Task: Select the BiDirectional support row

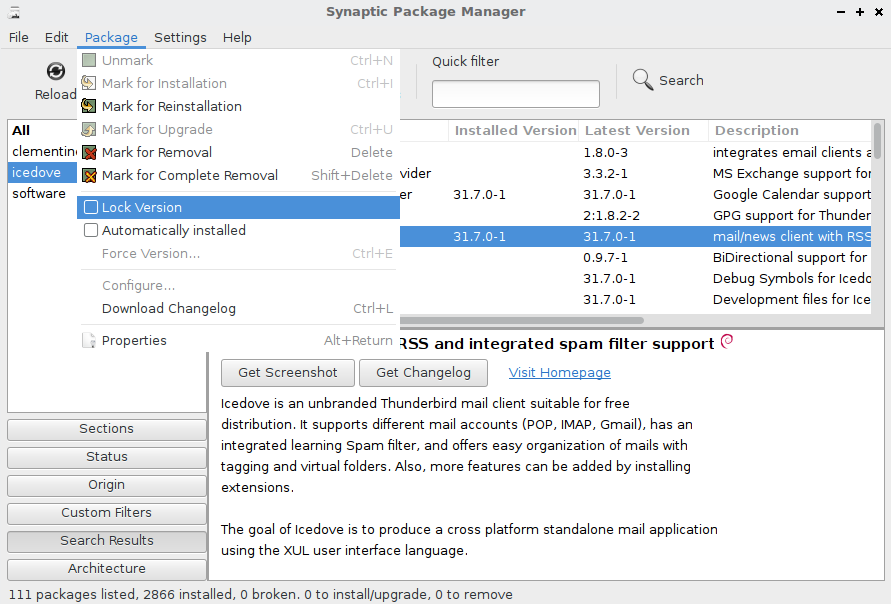Action: click(635, 258)
